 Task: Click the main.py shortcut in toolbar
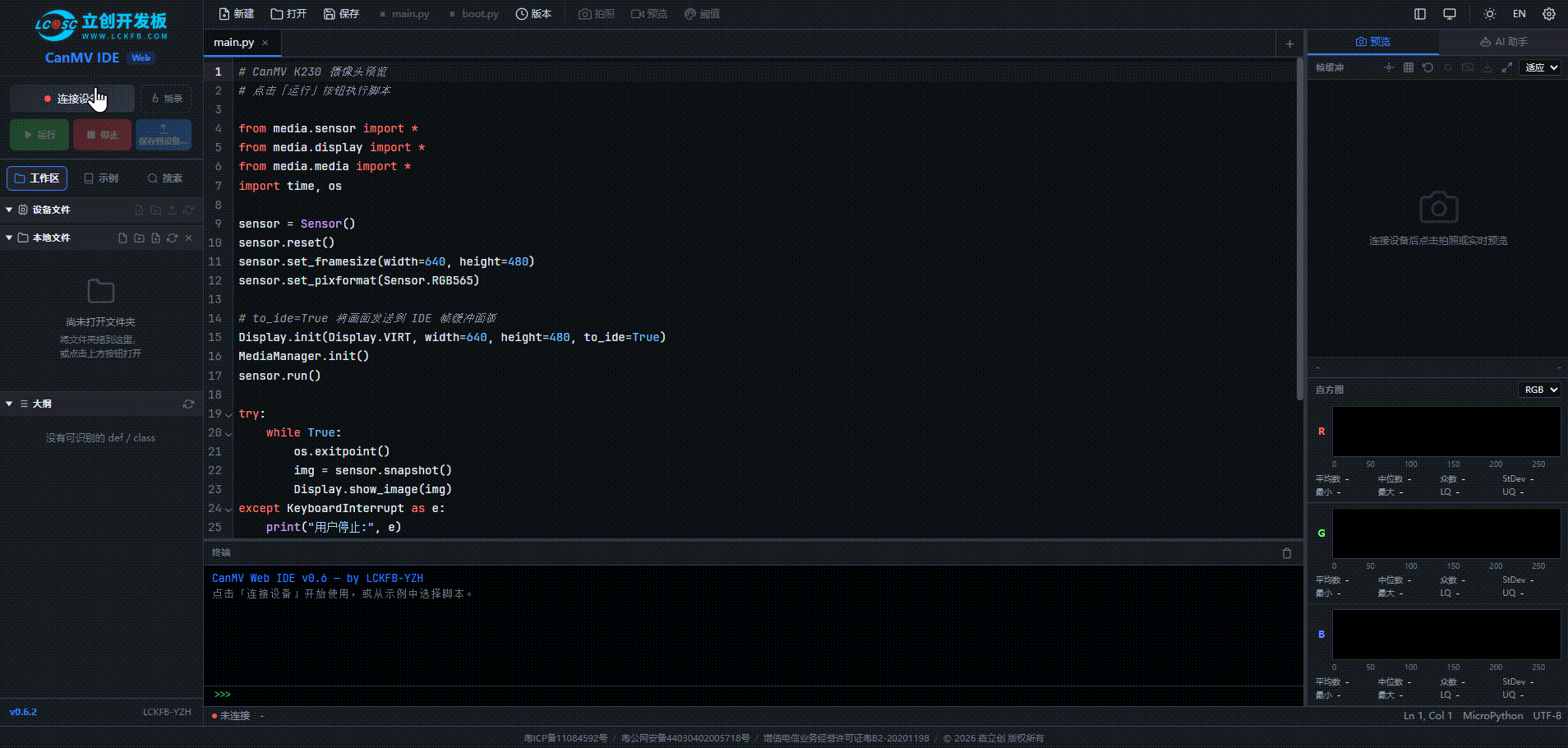point(404,14)
